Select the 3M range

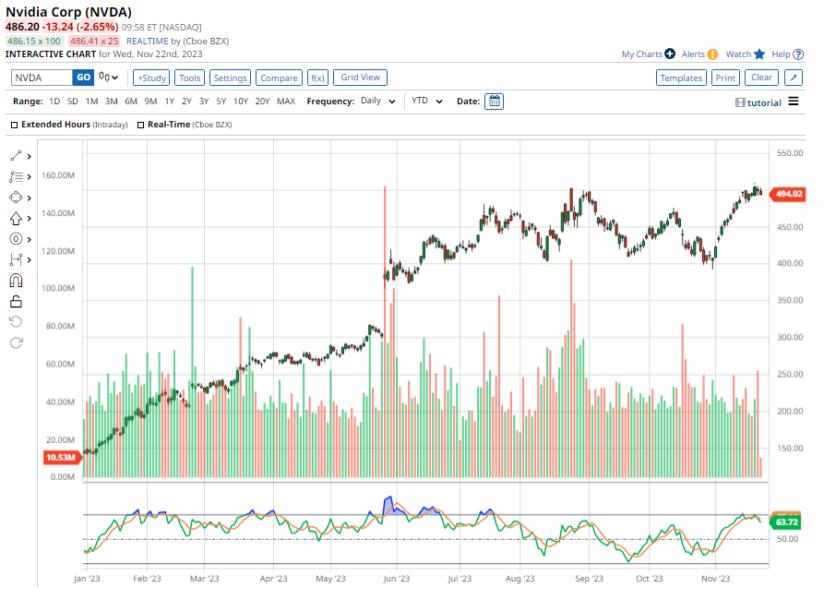111,101
